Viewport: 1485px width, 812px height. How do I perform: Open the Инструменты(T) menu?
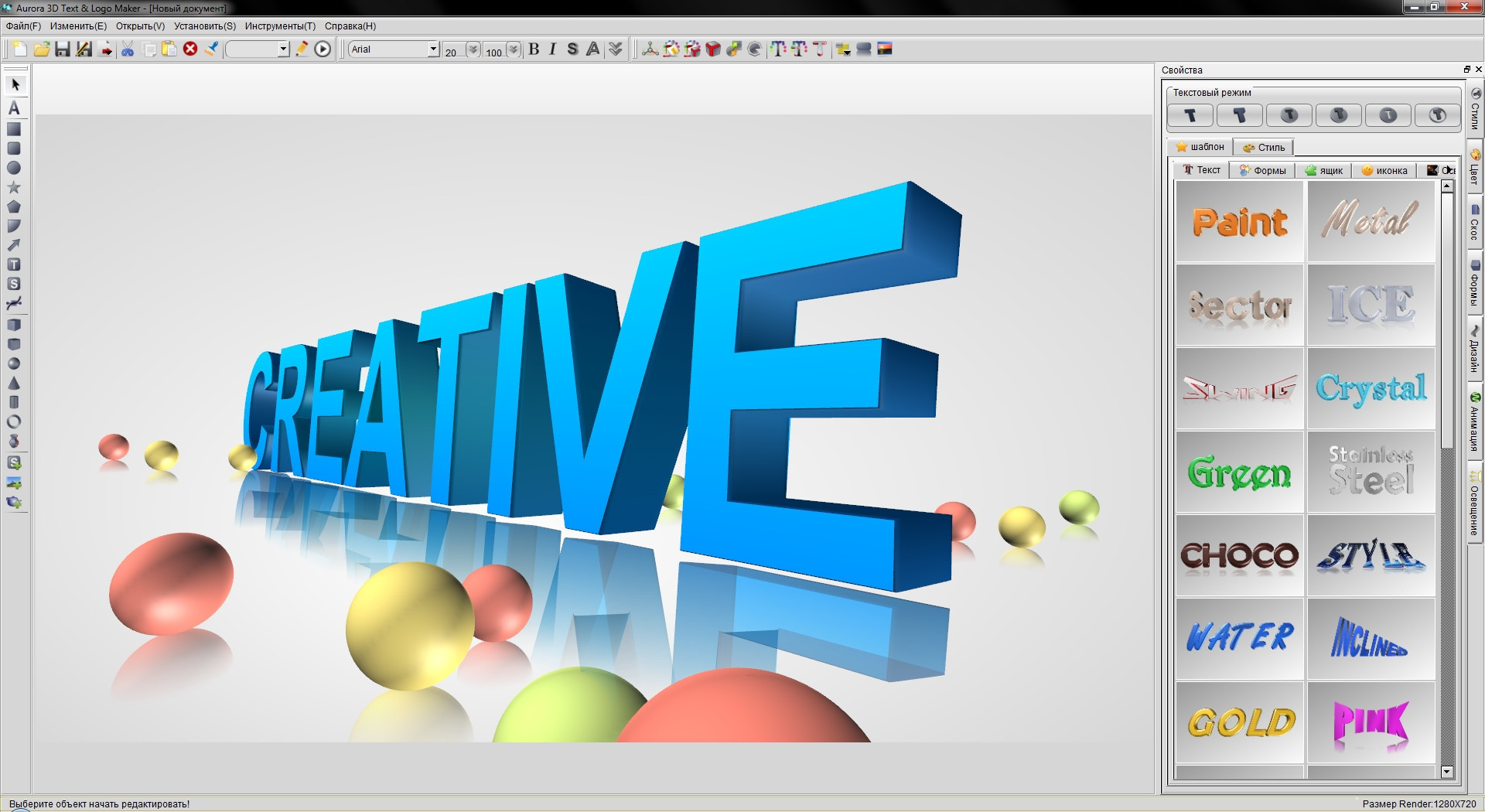(x=280, y=26)
